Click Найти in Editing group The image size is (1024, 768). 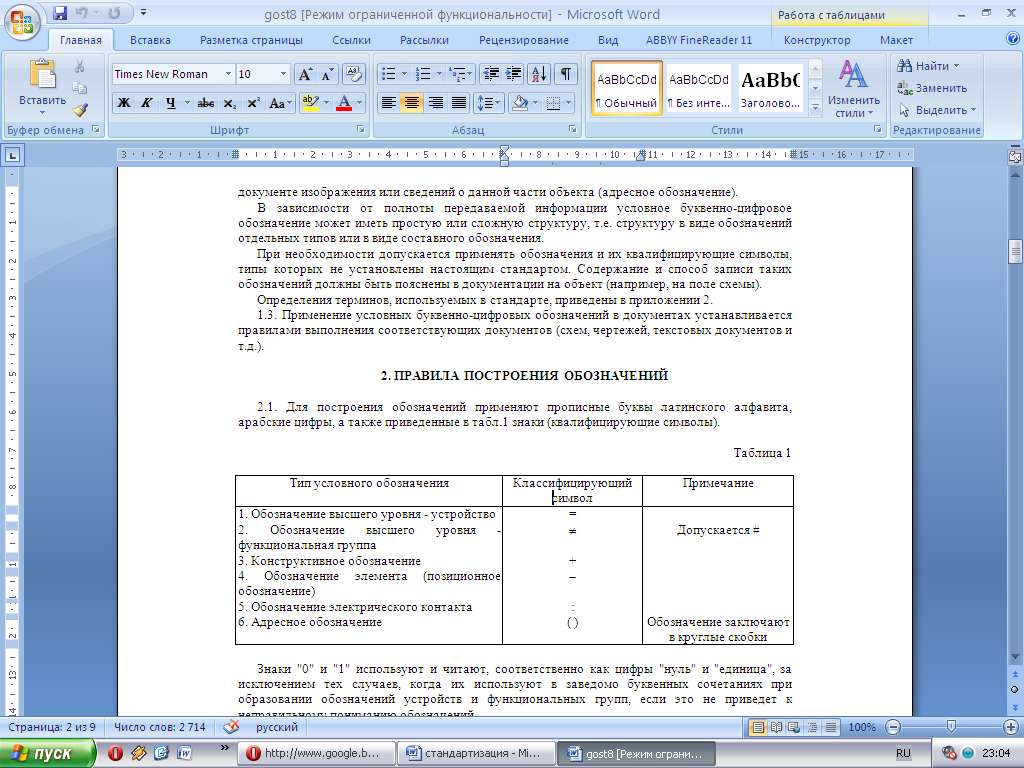928,66
